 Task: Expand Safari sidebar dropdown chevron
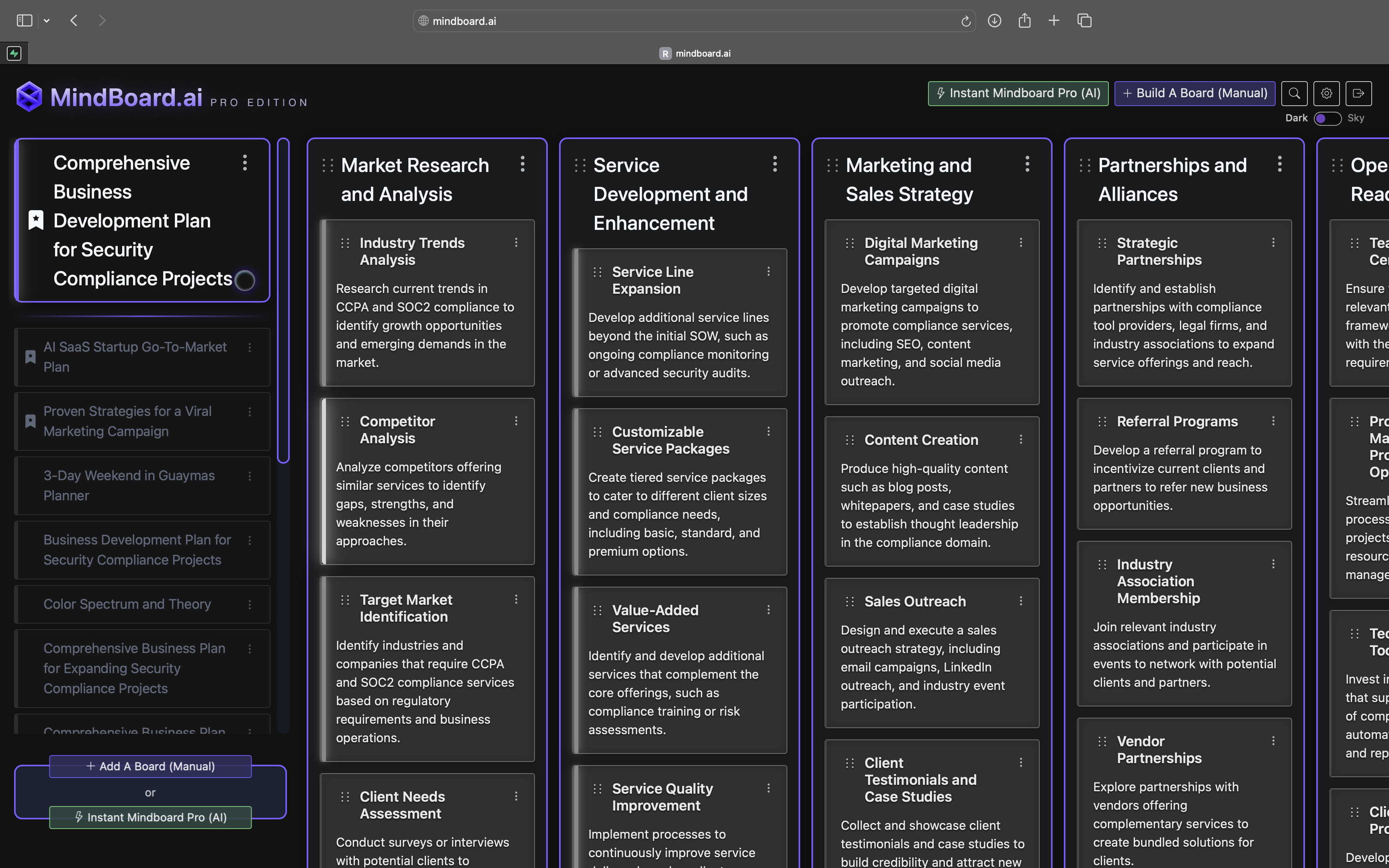[x=47, y=20]
